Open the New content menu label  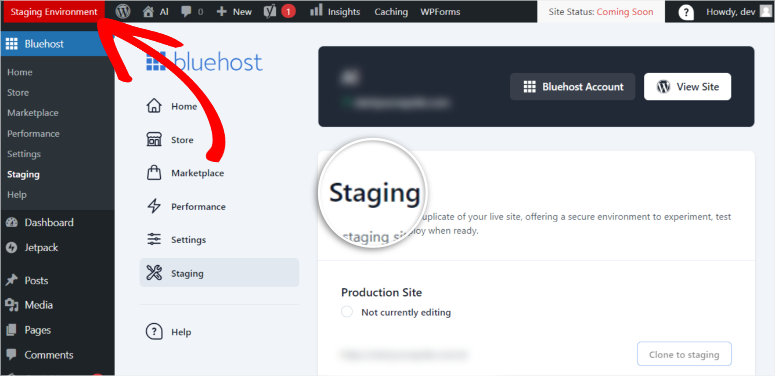pos(242,12)
